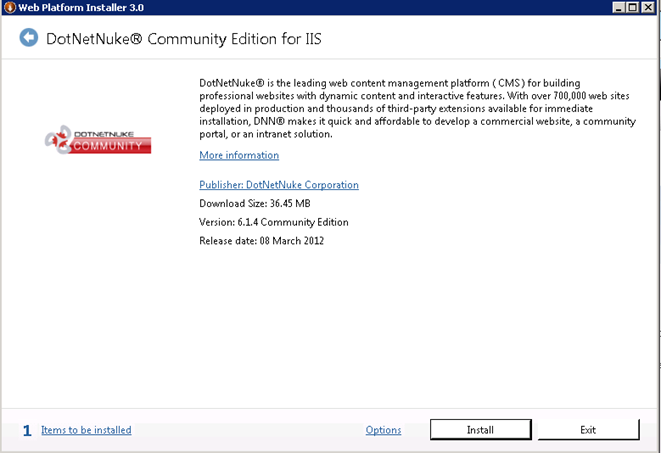Click the Download Size: 36.45 MB text
The image size is (661, 453).
(x=255, y=204)
